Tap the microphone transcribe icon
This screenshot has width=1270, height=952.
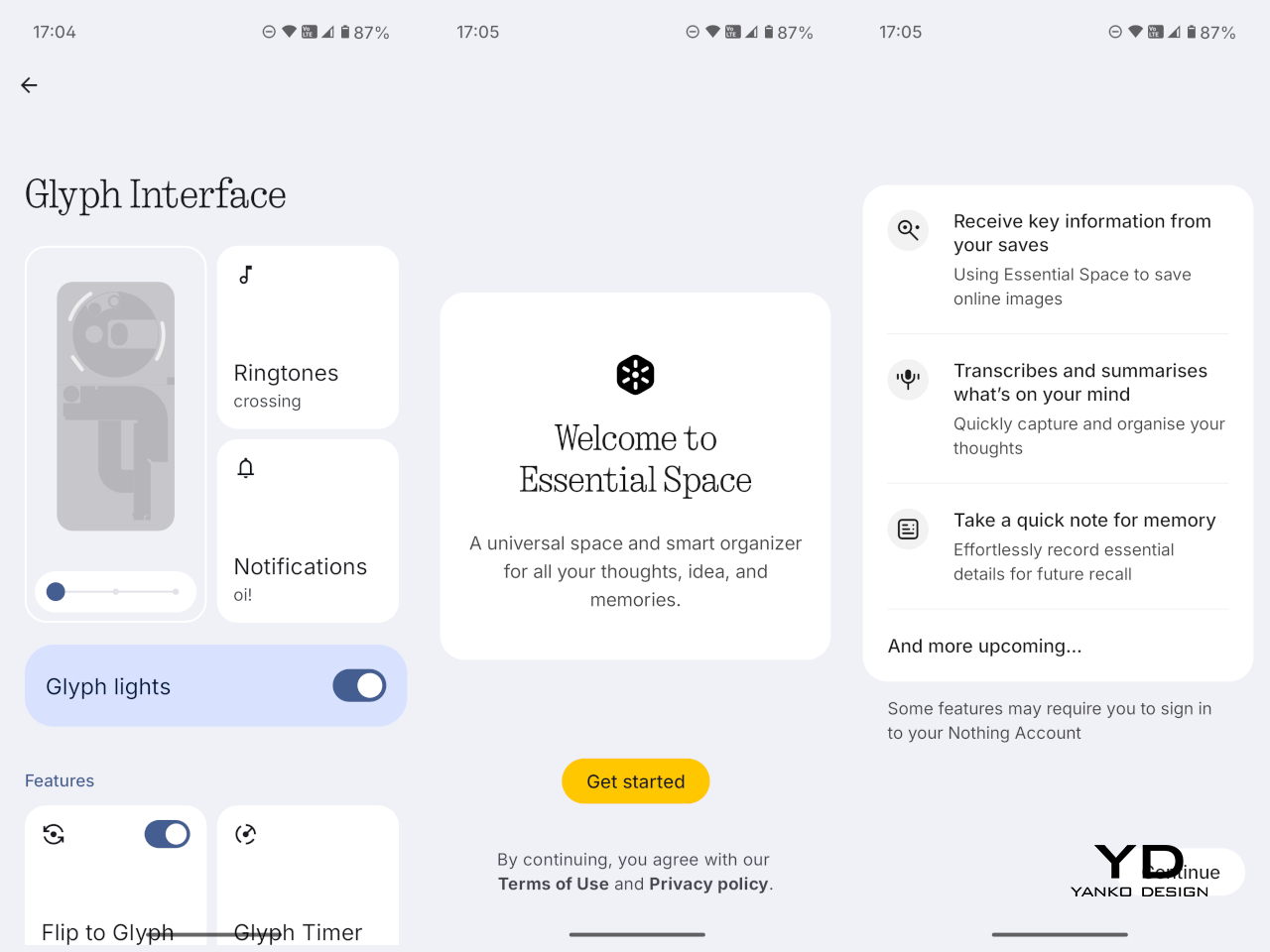(908, 379)
